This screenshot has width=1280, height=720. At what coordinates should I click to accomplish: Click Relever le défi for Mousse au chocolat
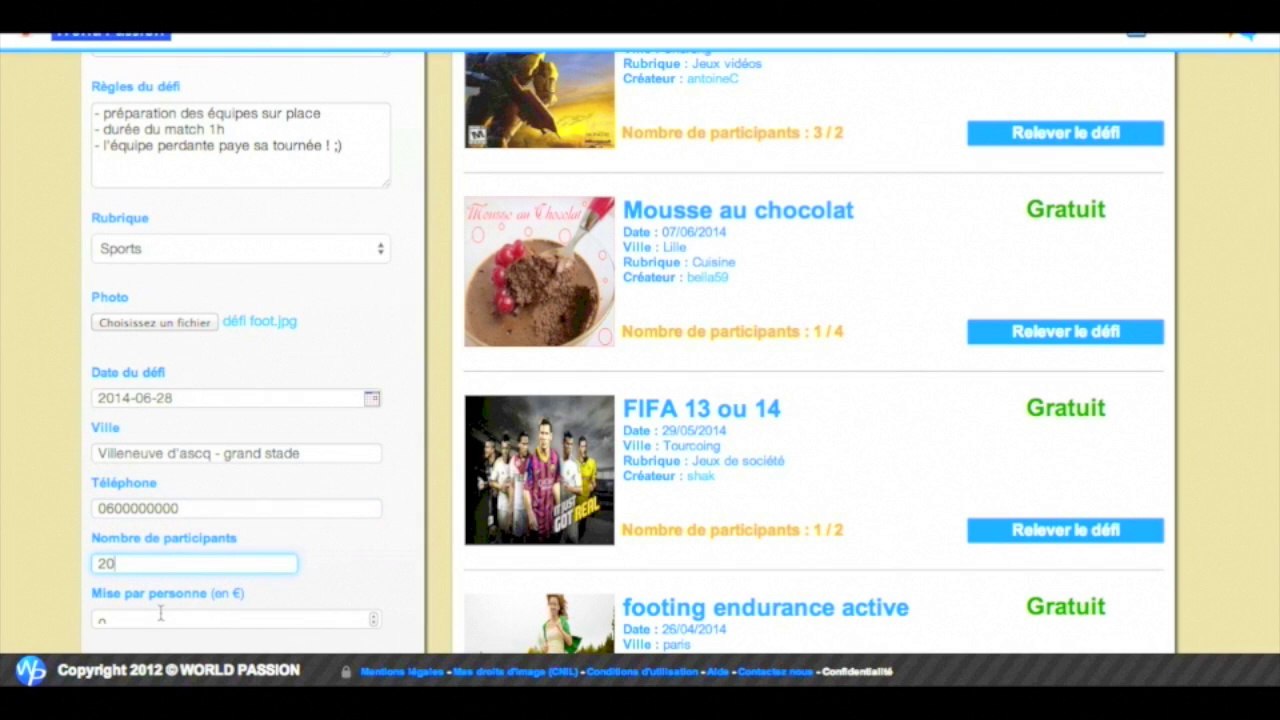tap(1065, 332)
